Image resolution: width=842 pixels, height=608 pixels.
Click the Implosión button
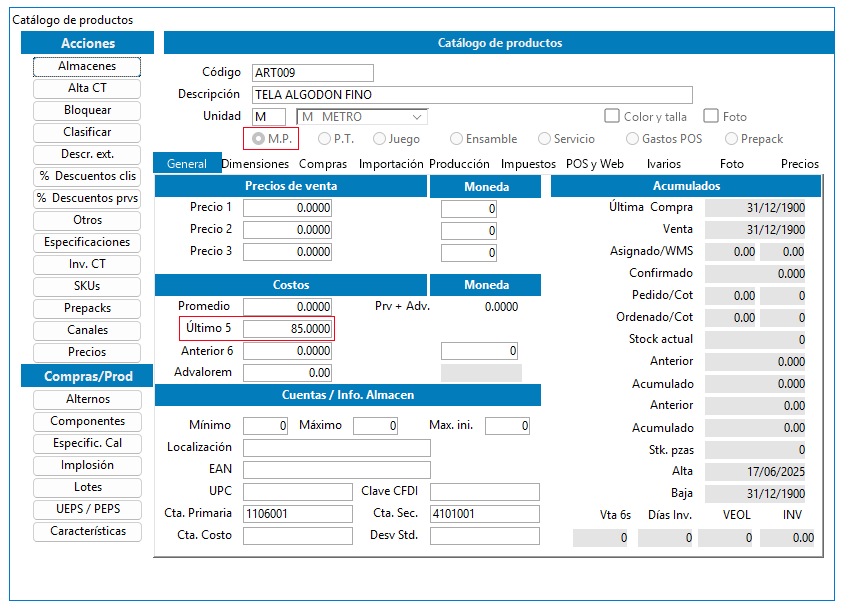coord(88,466)
